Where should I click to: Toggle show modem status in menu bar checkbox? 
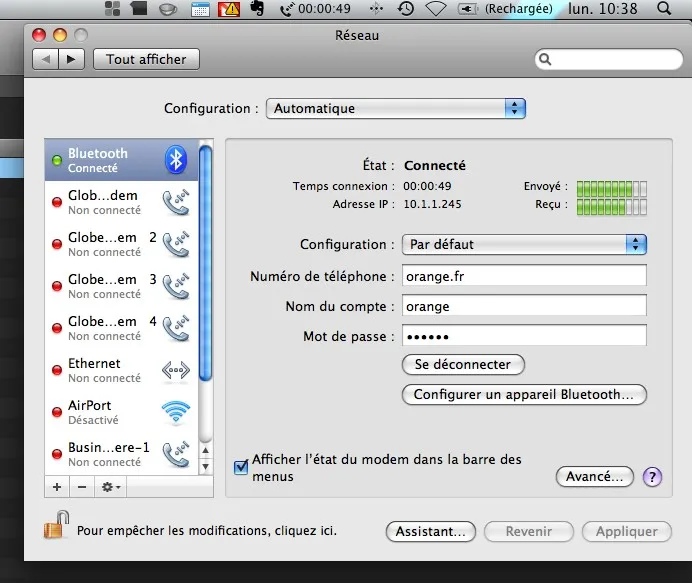pyautogui.click(x=241, y=467)
